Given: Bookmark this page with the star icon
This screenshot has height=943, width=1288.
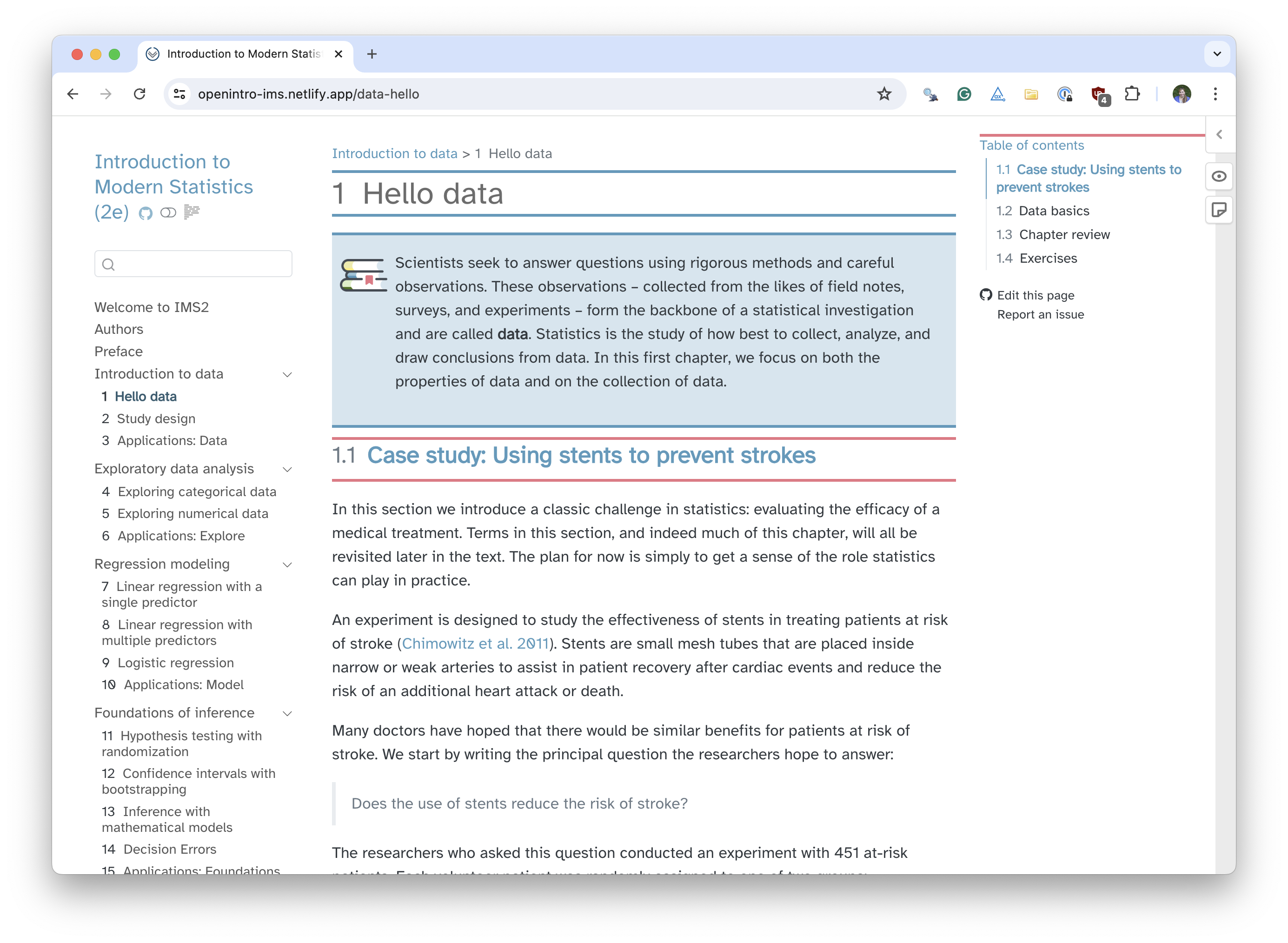Looking at the screenshot, I should coord(884,93).
